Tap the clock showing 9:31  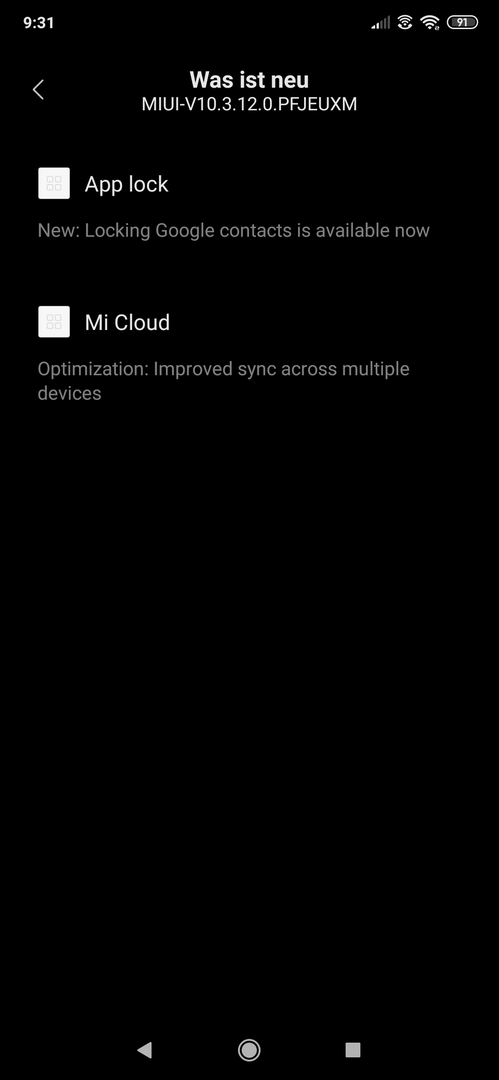(39, 23)
